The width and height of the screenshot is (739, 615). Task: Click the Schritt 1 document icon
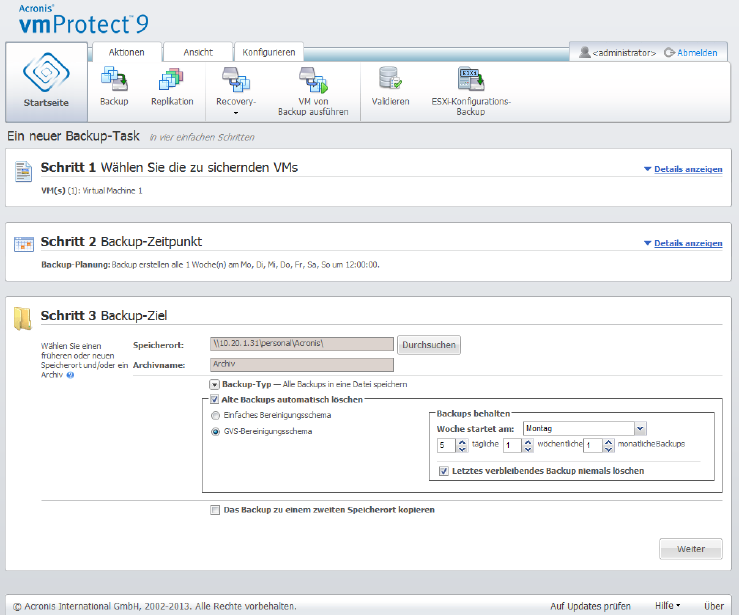point(23,172)
